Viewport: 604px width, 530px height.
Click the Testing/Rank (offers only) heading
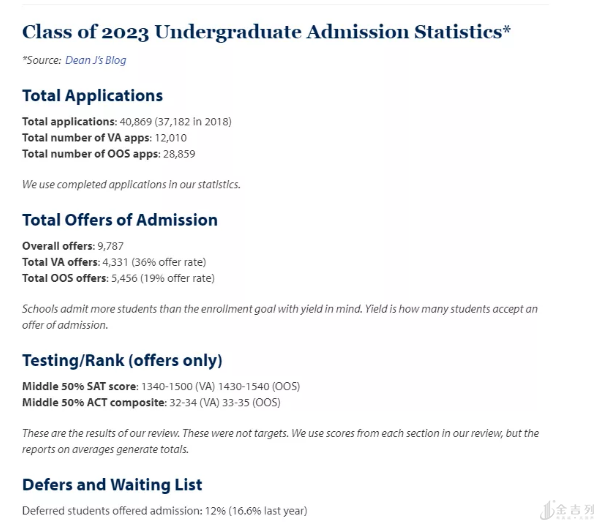pyautogui.click(x=122, y=360)
